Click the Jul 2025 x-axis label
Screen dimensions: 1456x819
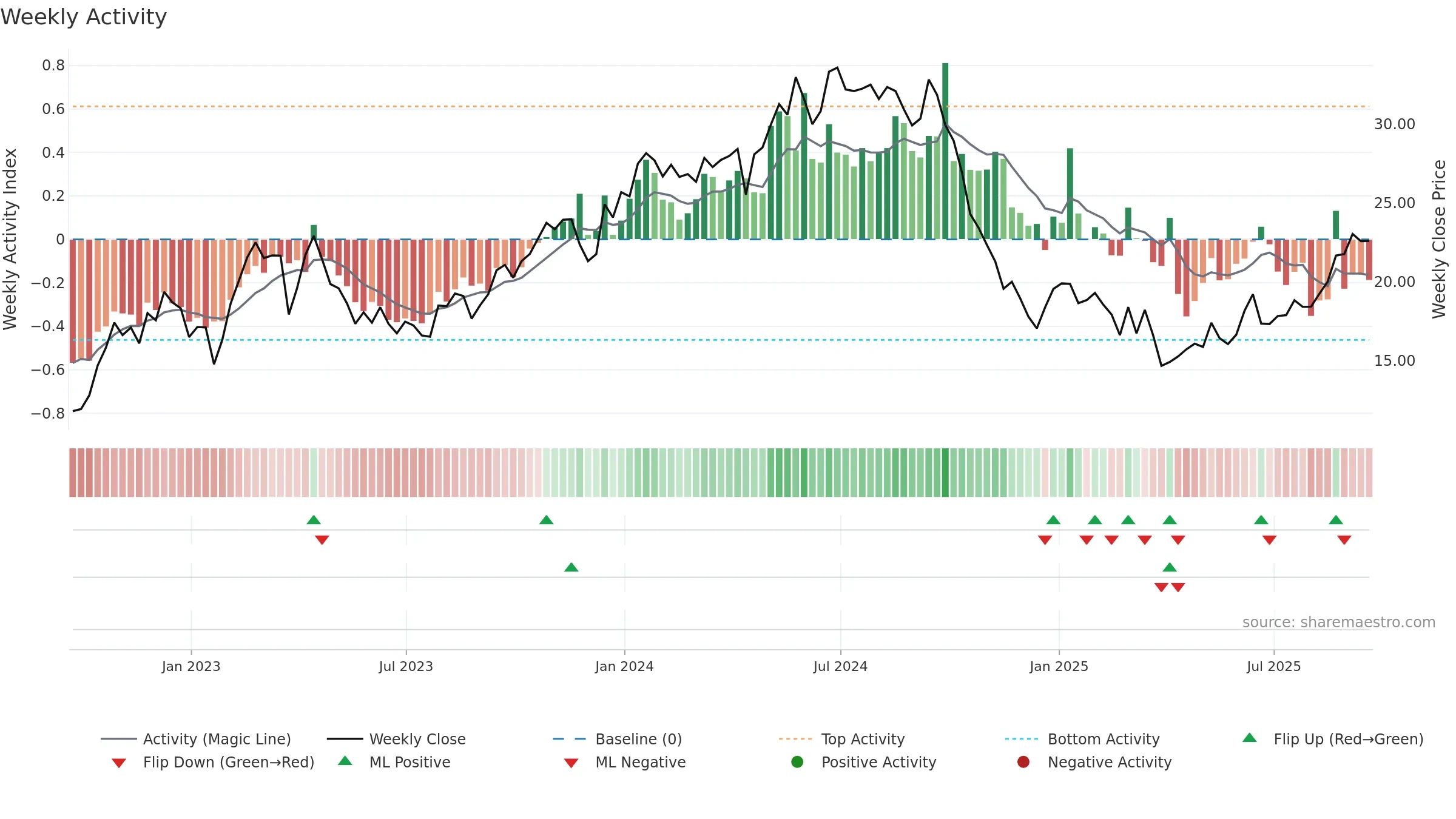point(1273,667)
